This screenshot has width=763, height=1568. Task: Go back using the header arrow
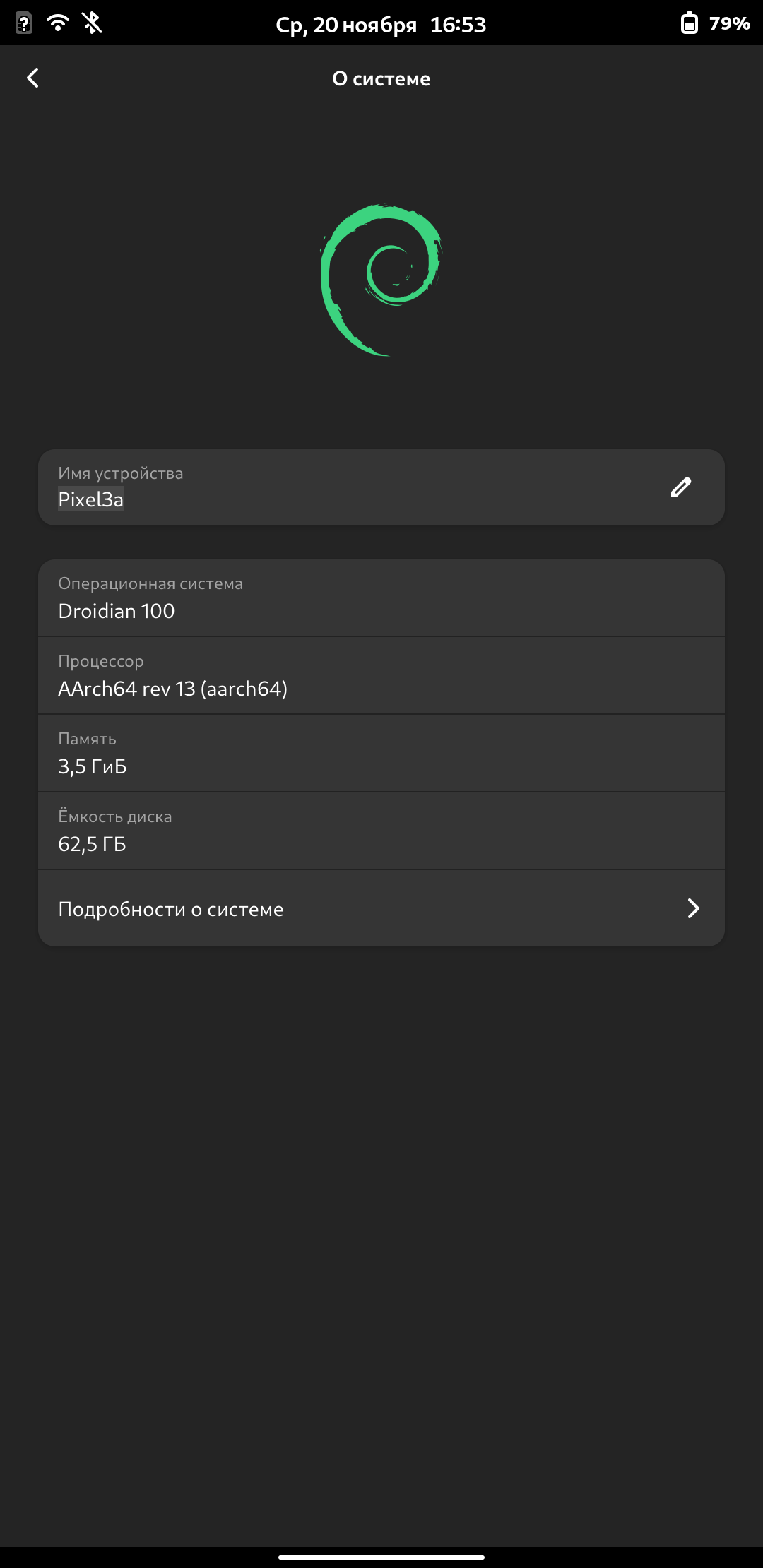coord(32,78)
